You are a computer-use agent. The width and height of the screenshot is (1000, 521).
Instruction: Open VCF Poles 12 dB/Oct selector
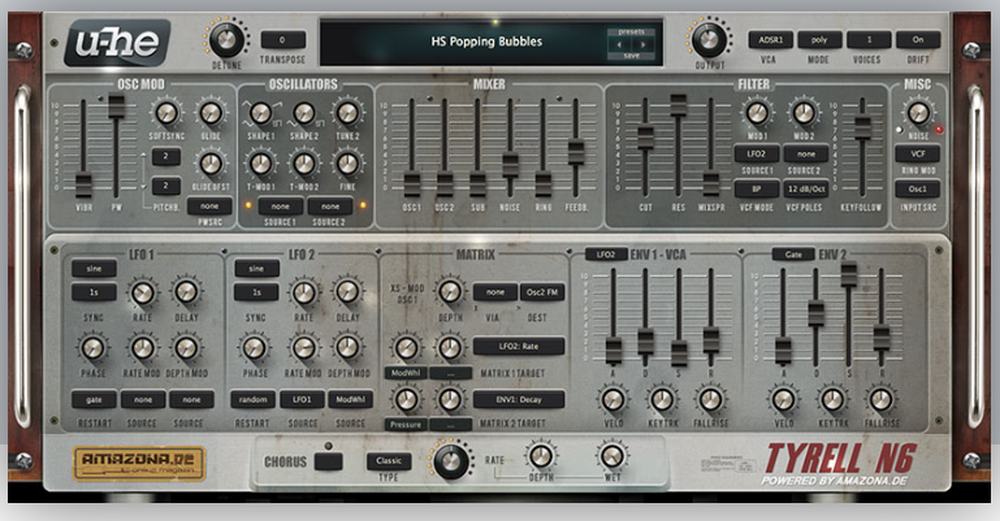click(x=806, y=189)
